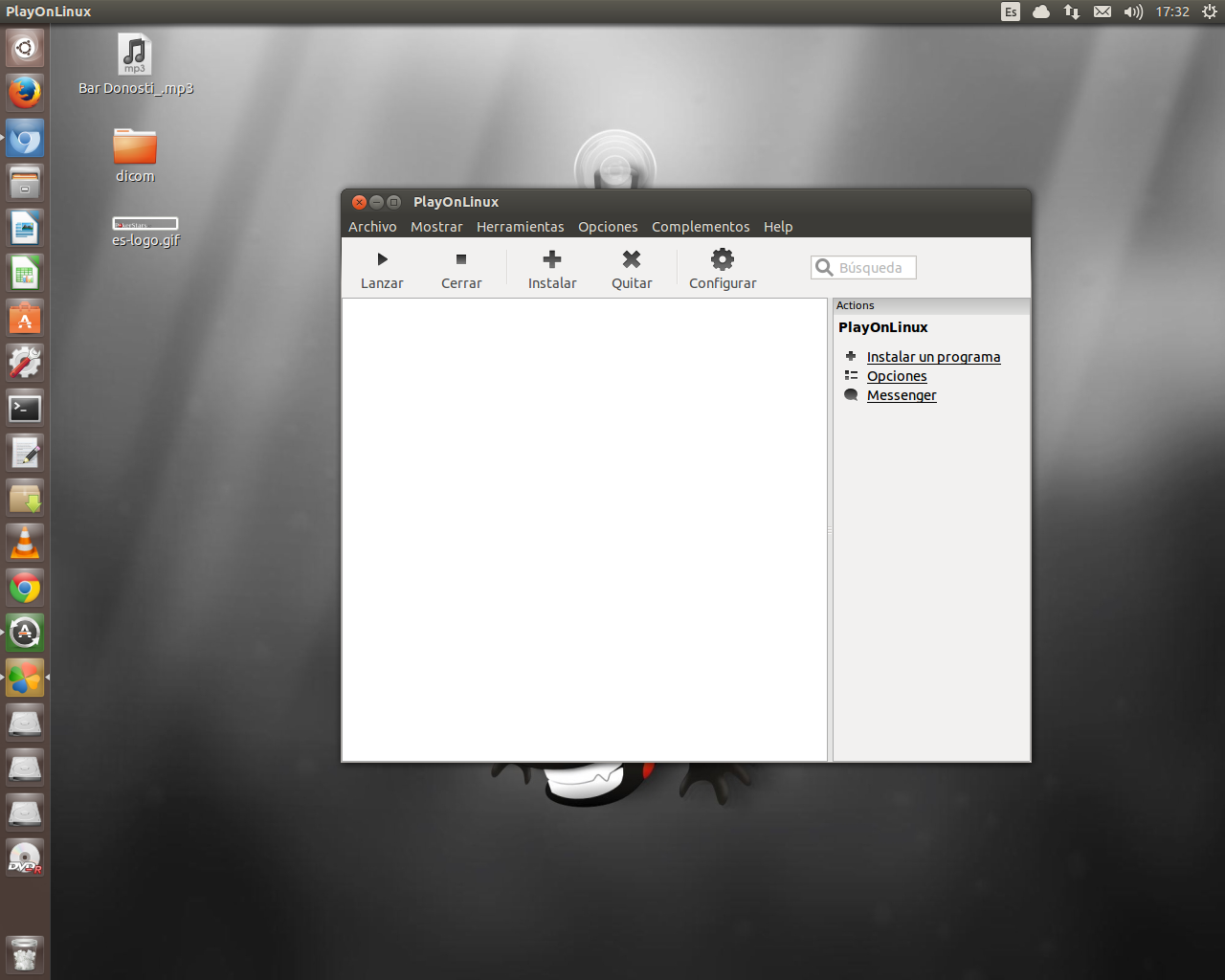
Task: Open the system session gear menu
Action: click(x=1210, y=11)
